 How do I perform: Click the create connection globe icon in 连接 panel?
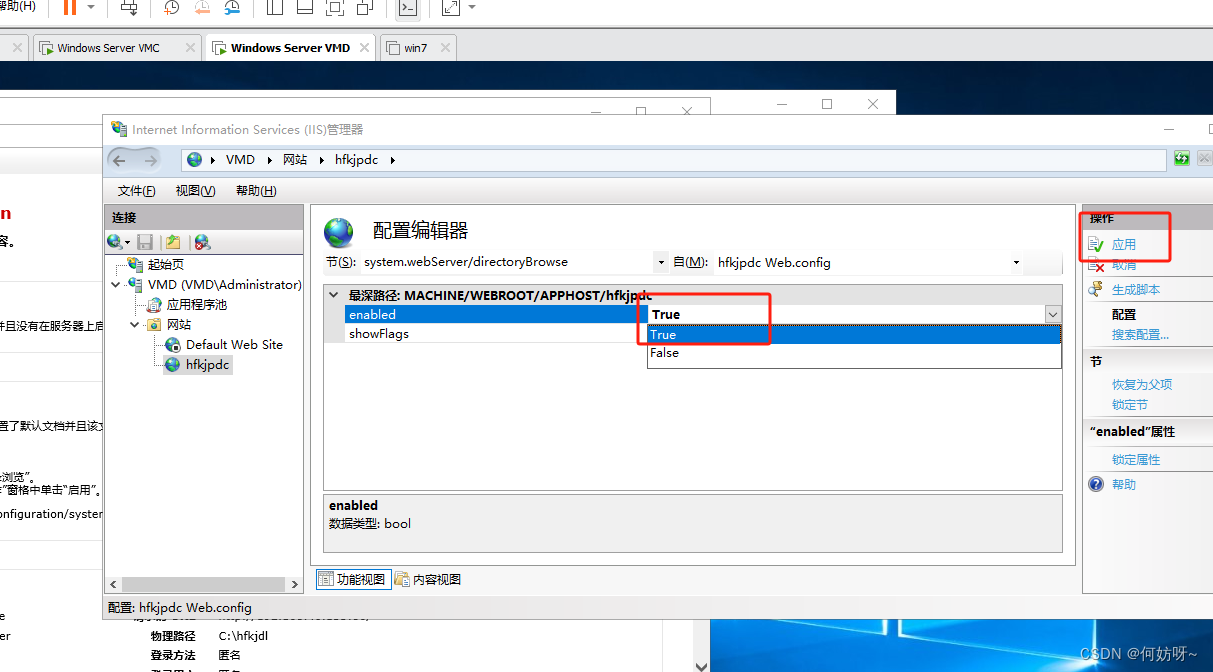click(x=116, y=242)
